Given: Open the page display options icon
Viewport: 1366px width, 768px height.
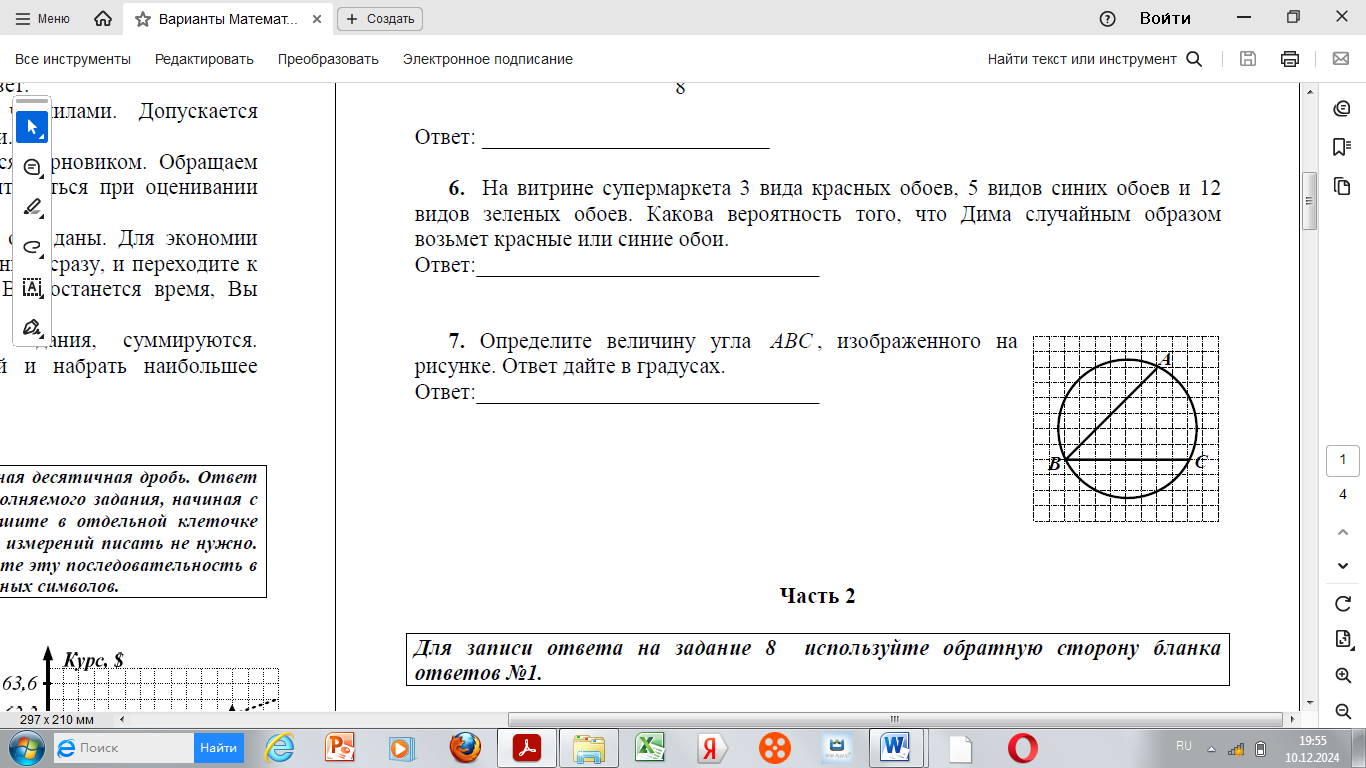Looking at the screenshot, I should [1343, 639].
